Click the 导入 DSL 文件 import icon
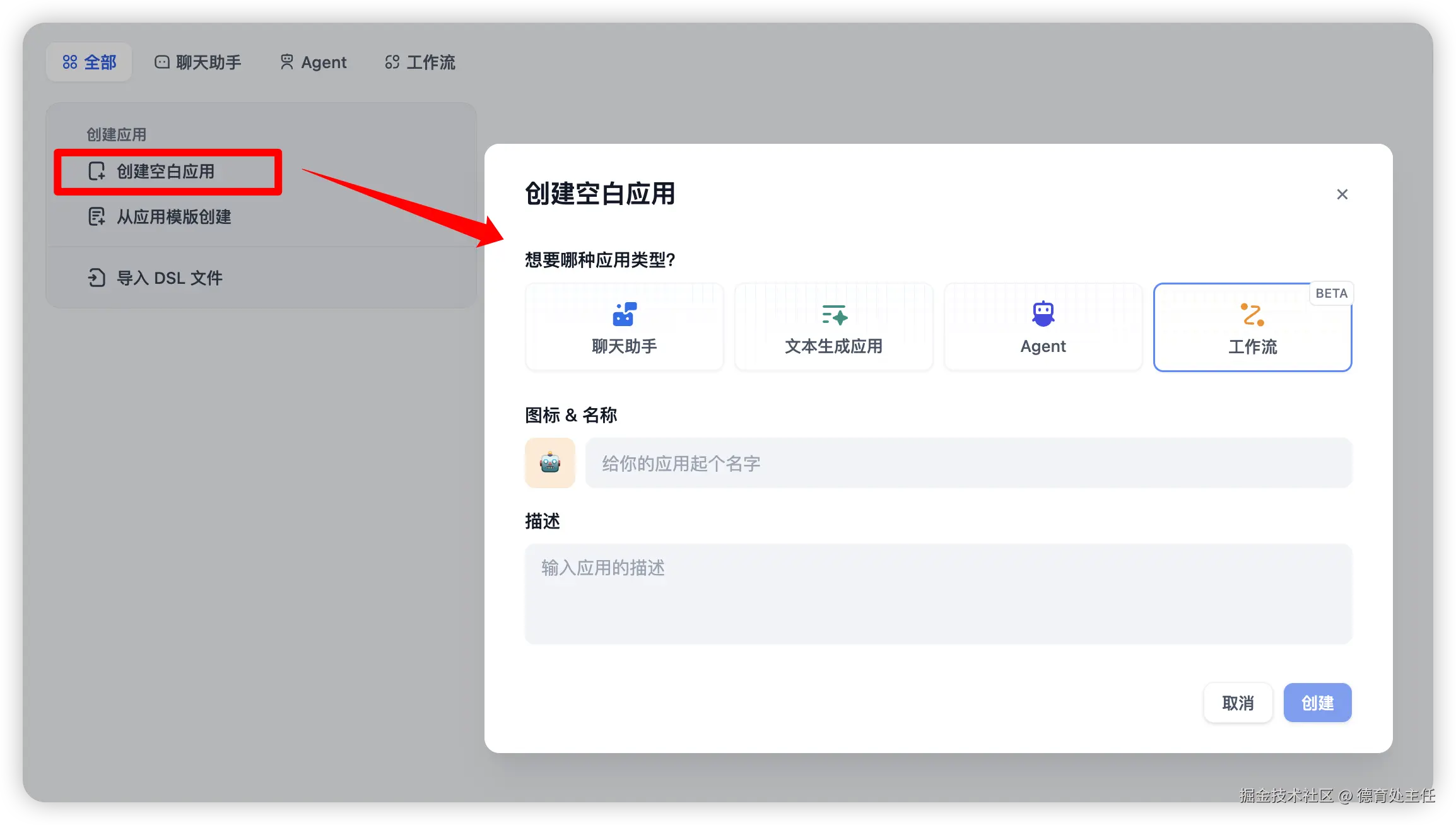Viewport: 1456px width, 825px height. pos(97,278)
